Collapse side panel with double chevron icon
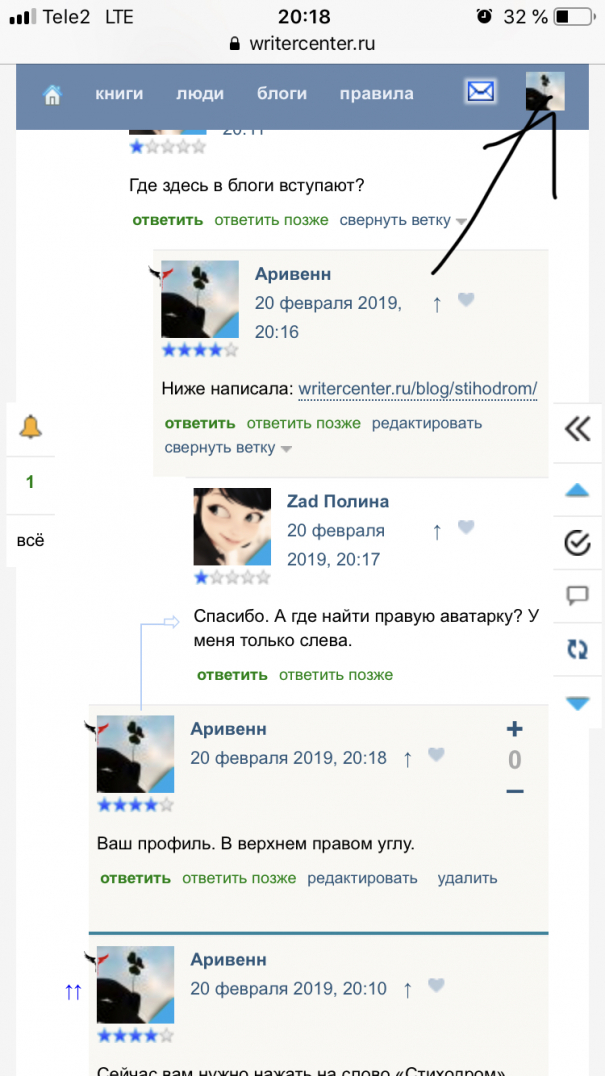Screen dimensions: 605x1076 pyautogui.click(x=578, y=430)
